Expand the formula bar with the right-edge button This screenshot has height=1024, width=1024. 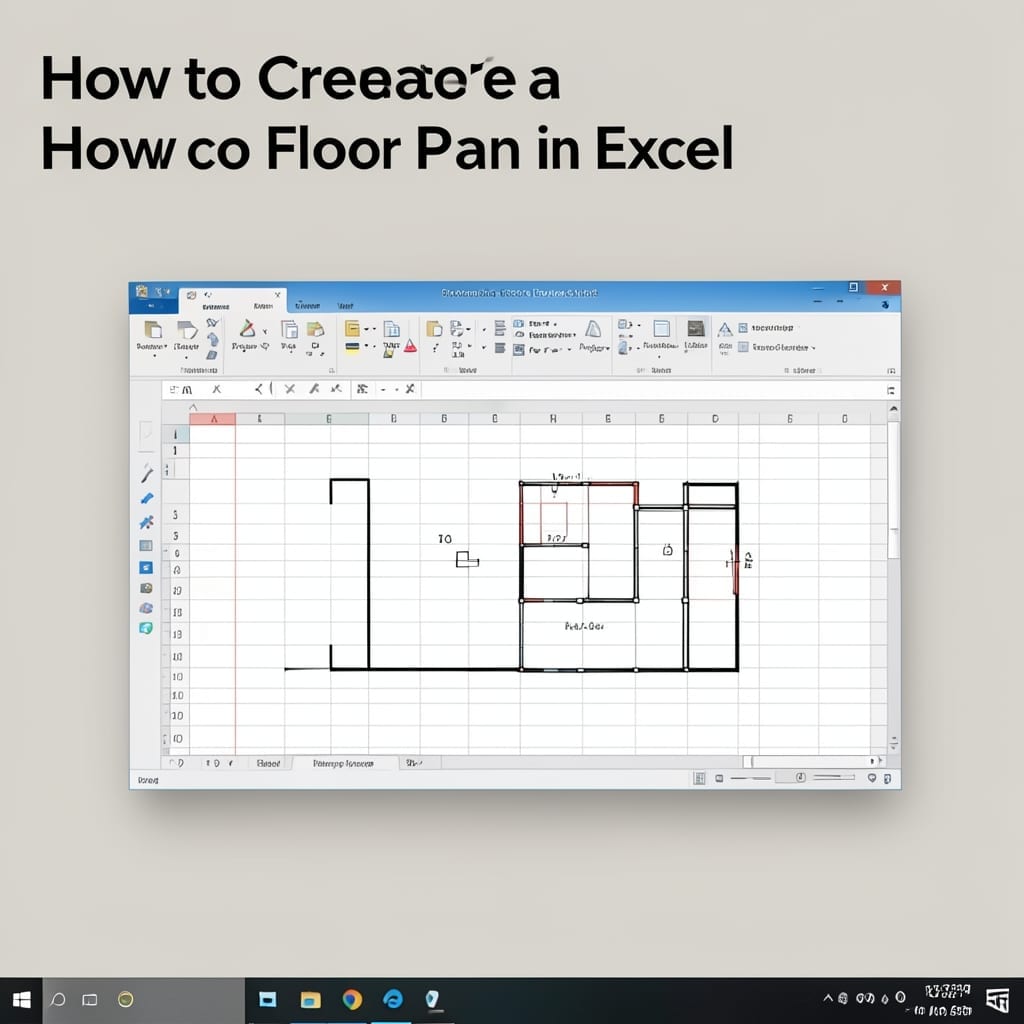point(891,391)
